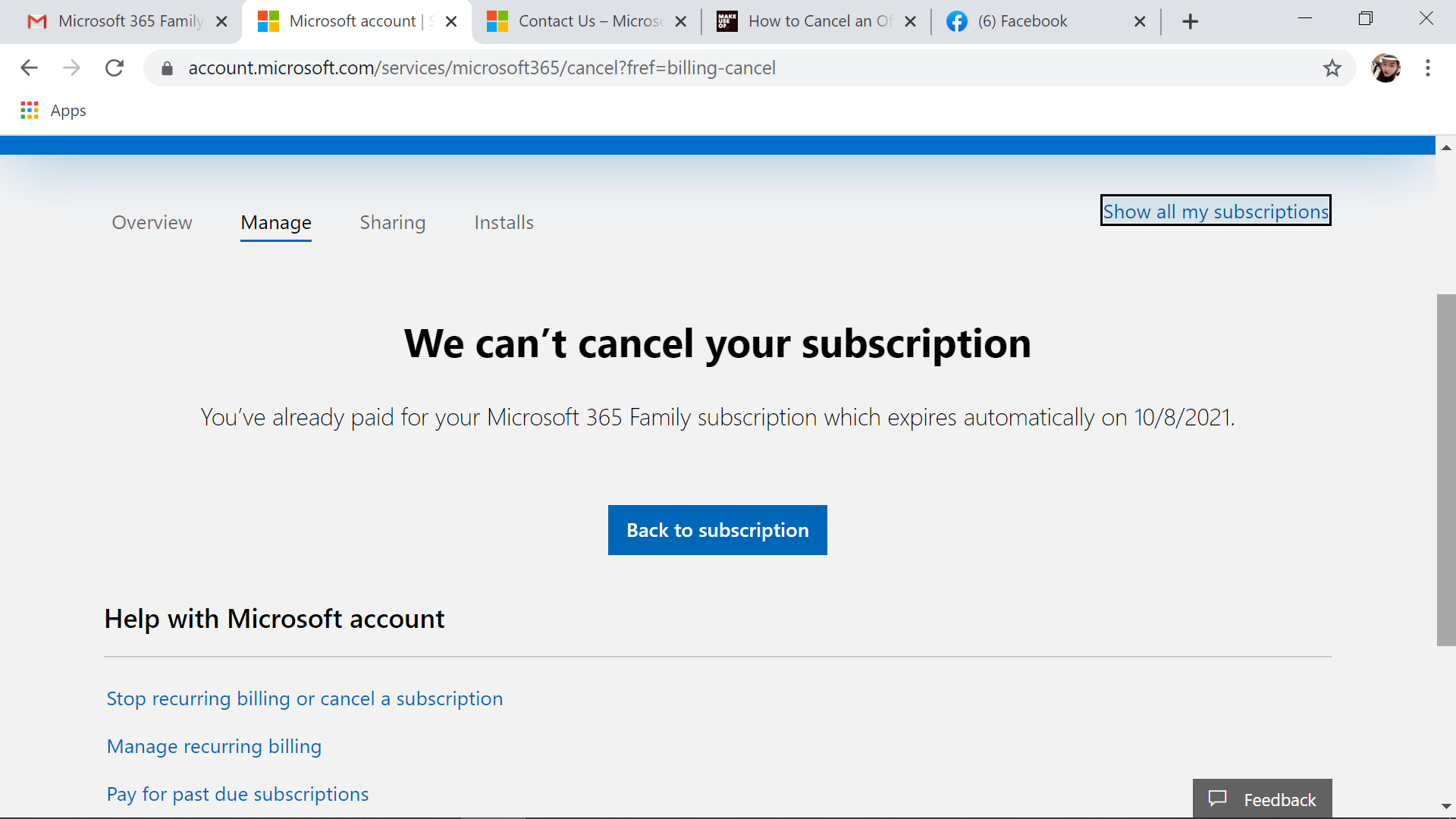The height and width of the screenshot is (819, 1456).
Task: Close the Facebook tab
Action: [1139, 22]
